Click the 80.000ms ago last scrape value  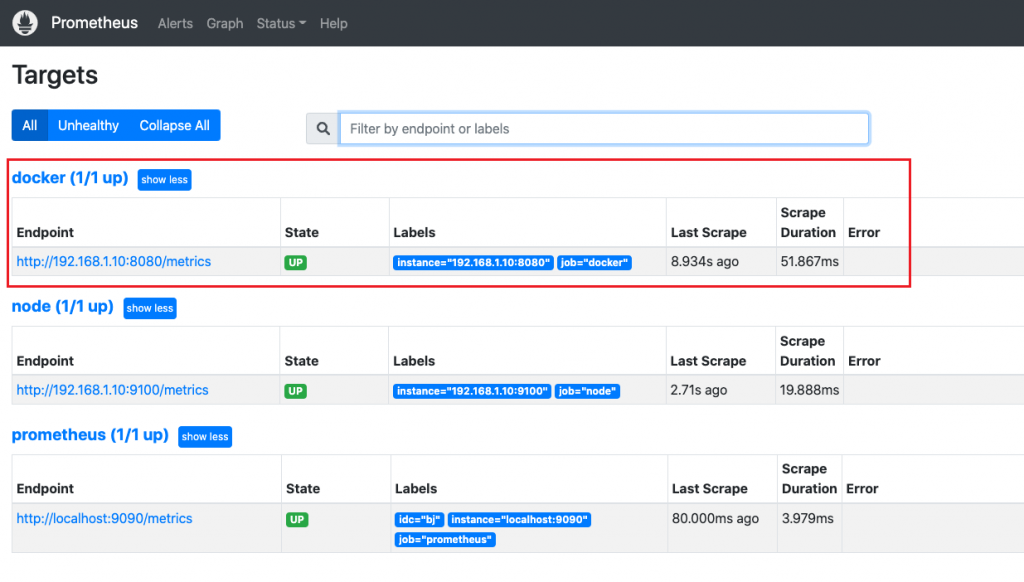pos(715,519)
